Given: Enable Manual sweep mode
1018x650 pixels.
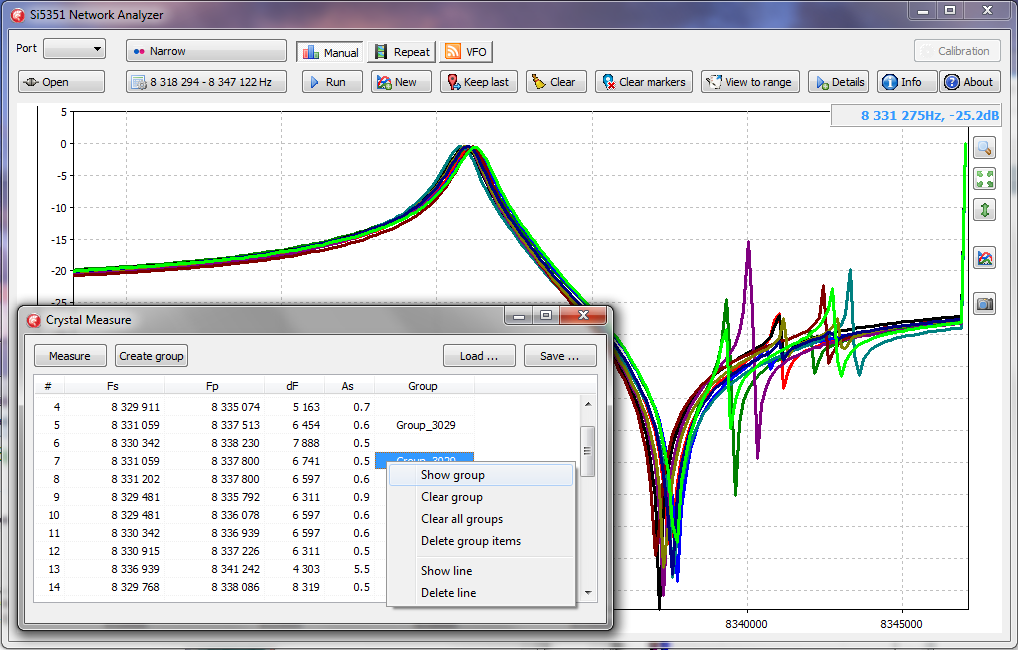Looking at the screenshot, I should pos(330,52).
